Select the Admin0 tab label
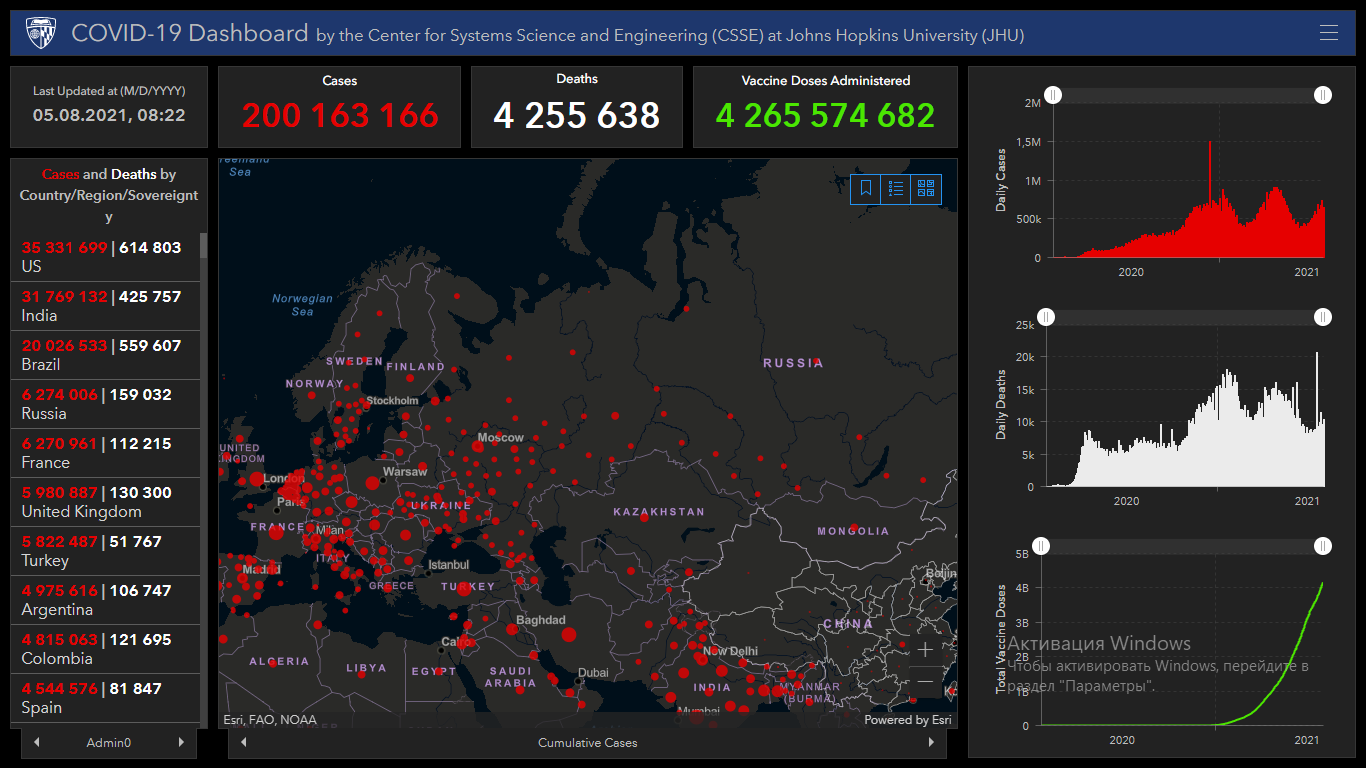The image size is (1366, 768). [109, 743]
